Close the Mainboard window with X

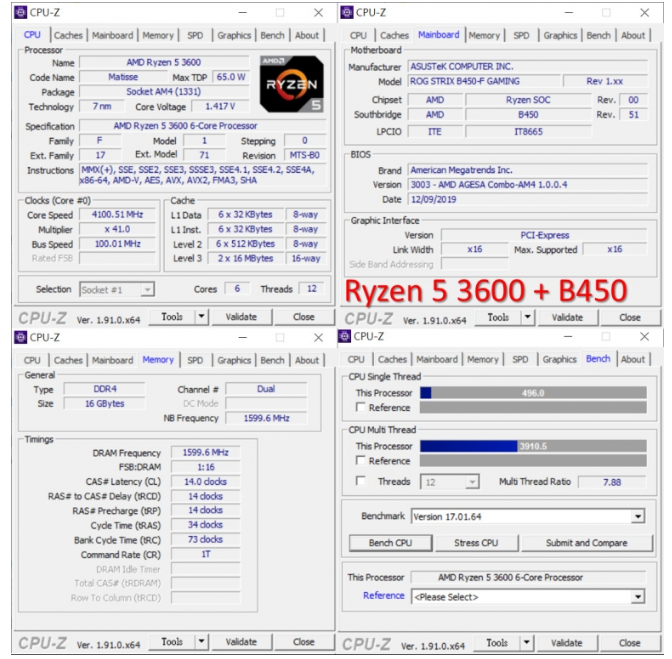tap(645, 13)
